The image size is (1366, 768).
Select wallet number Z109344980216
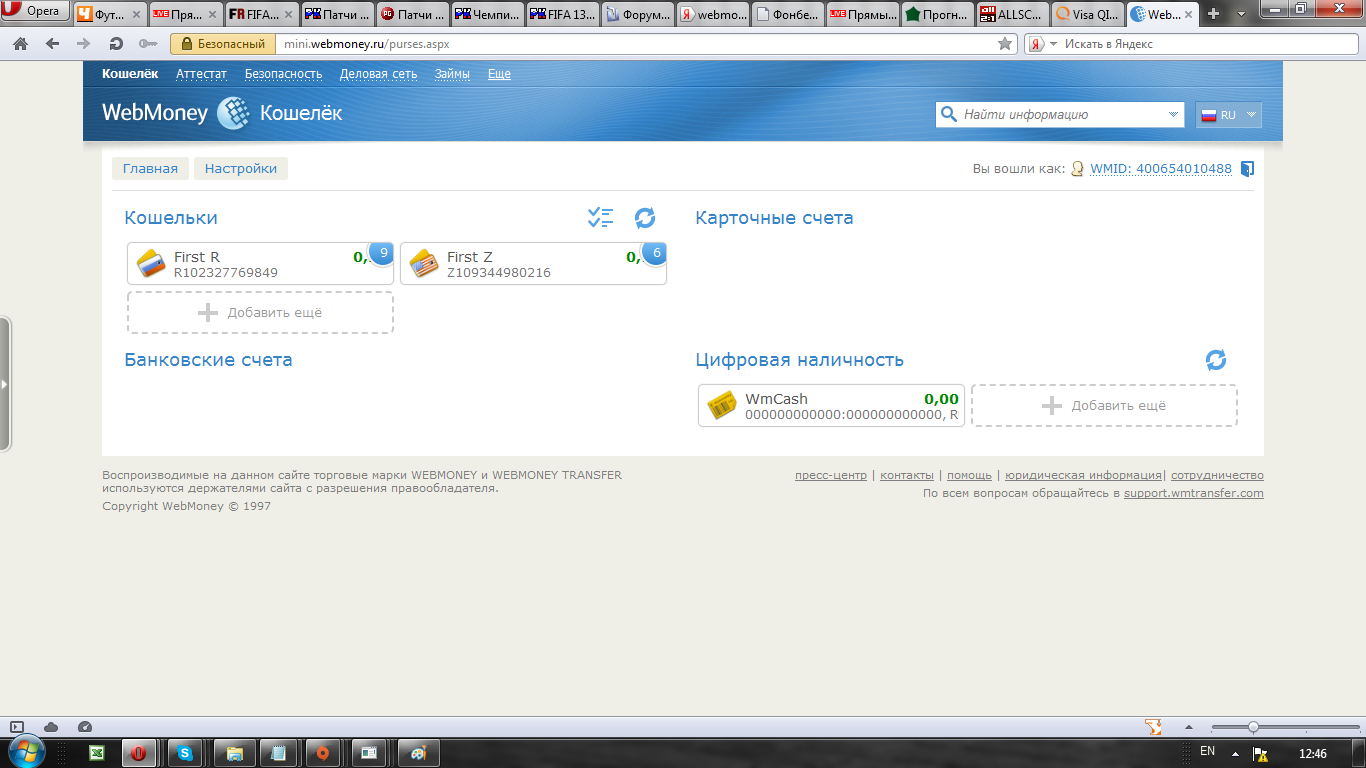(x=499, y=273)
